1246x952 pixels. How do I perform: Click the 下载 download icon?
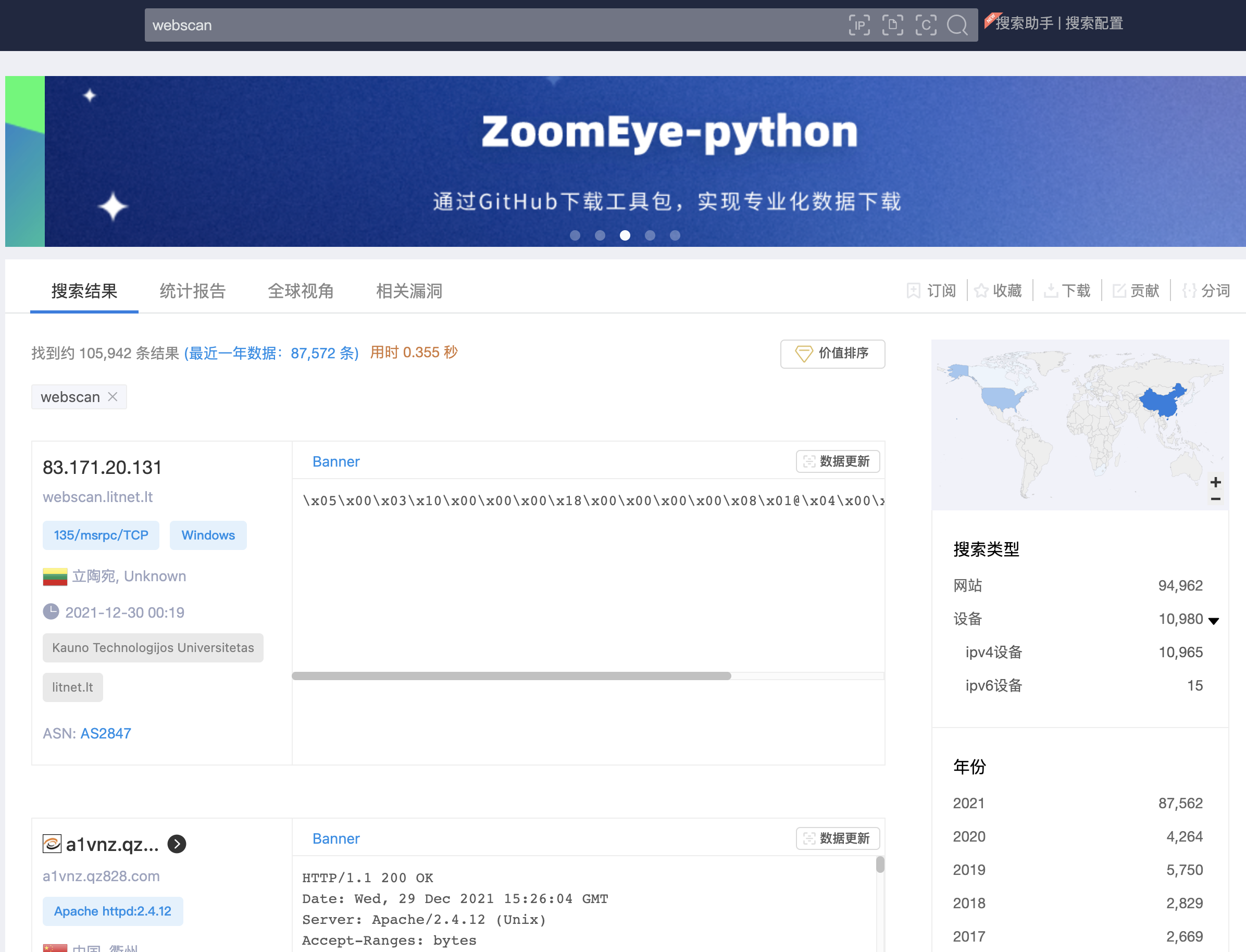pos(1051,291)
